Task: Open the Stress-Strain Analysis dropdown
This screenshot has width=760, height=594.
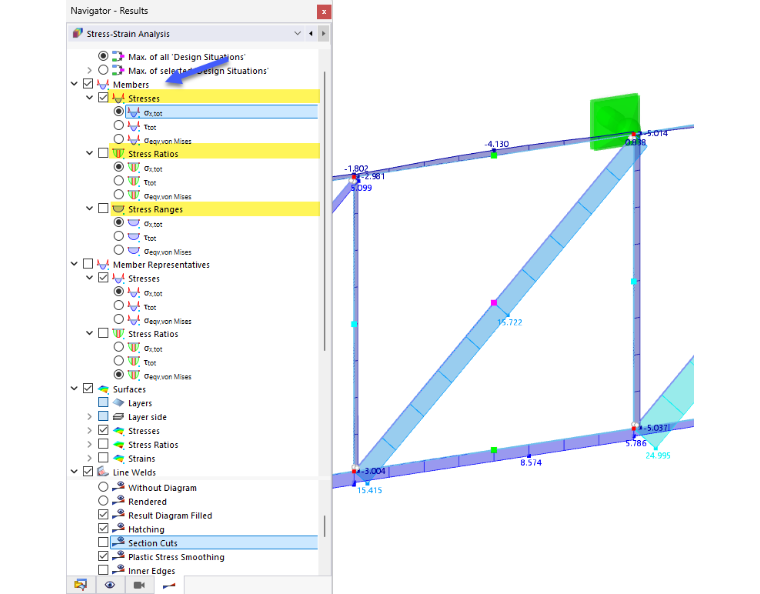Action: pos(297,33)
